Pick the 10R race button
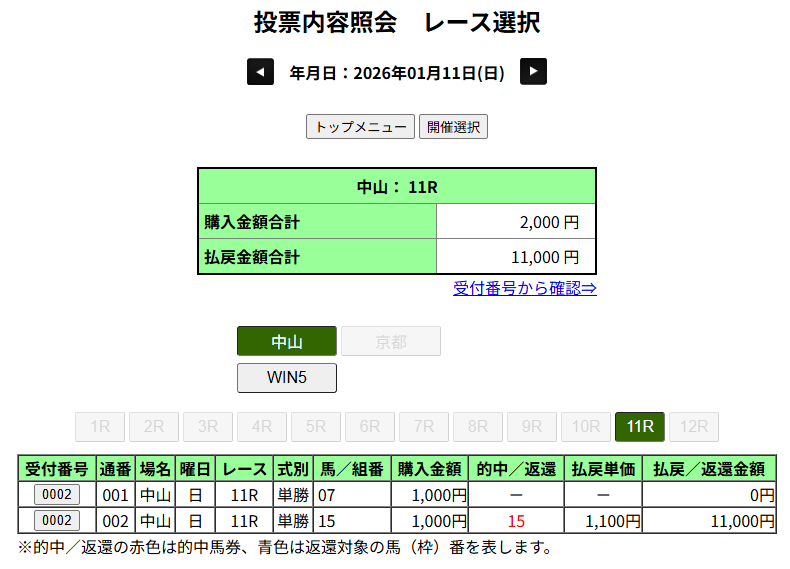The image size is (790, 569). [586, 427]
